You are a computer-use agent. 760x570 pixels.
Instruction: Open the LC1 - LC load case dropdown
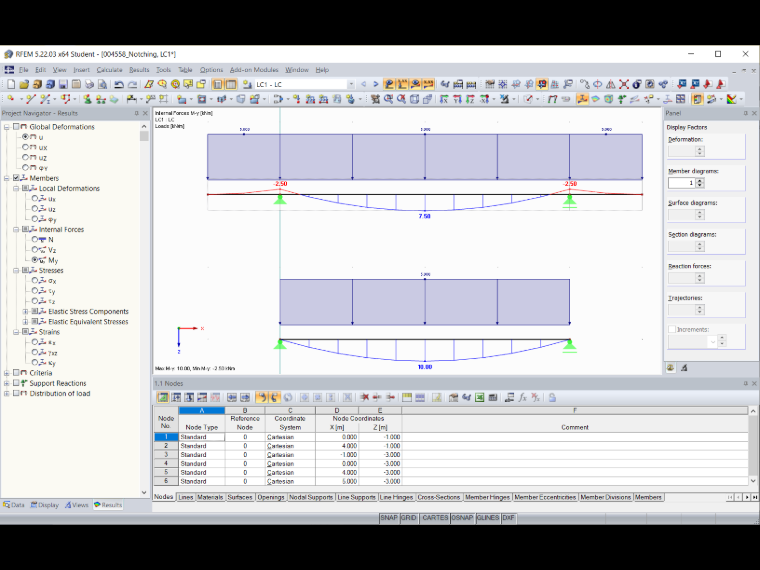(351, 84)
